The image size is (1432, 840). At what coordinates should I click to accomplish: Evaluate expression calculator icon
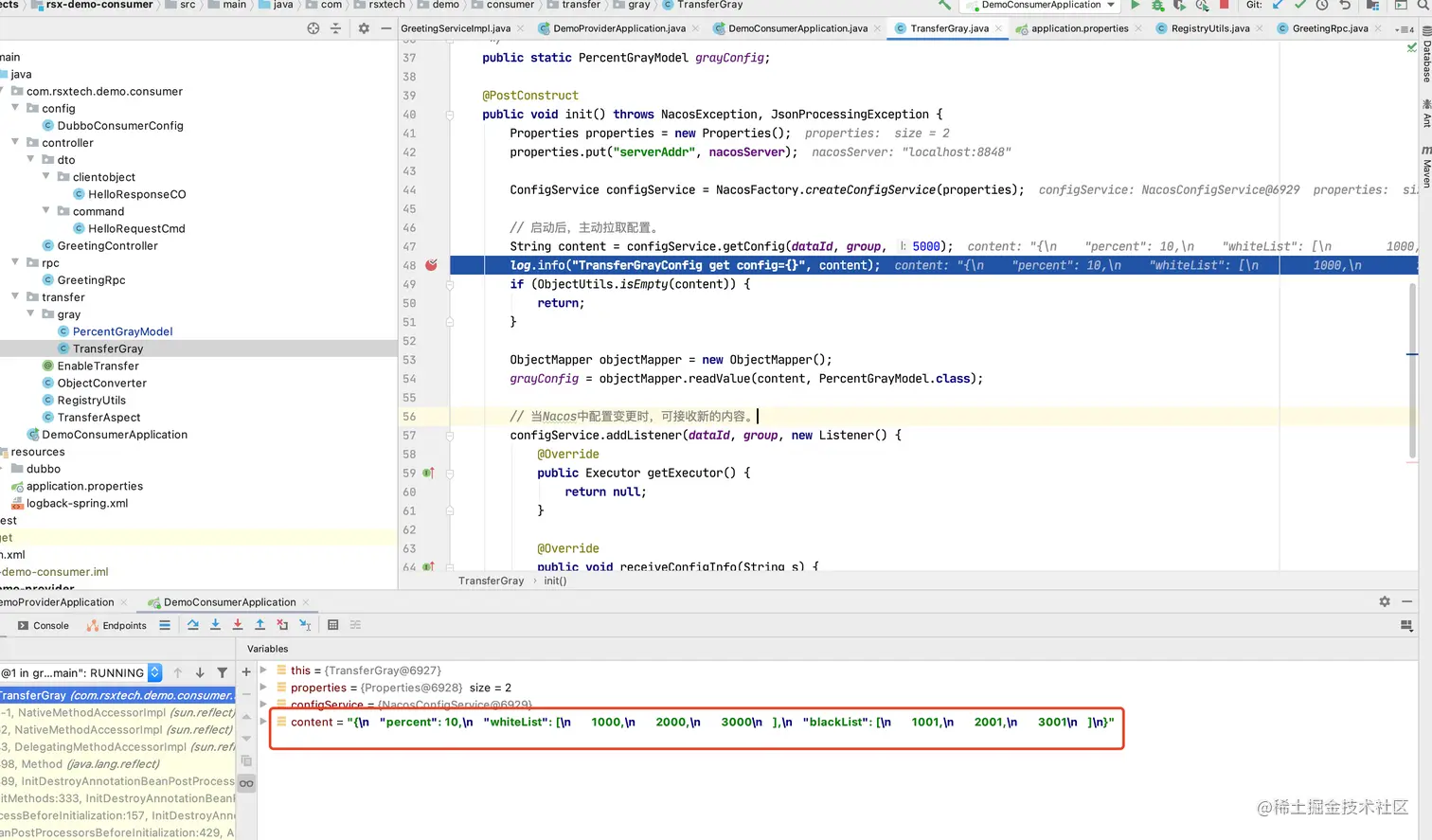click(333, 625)
